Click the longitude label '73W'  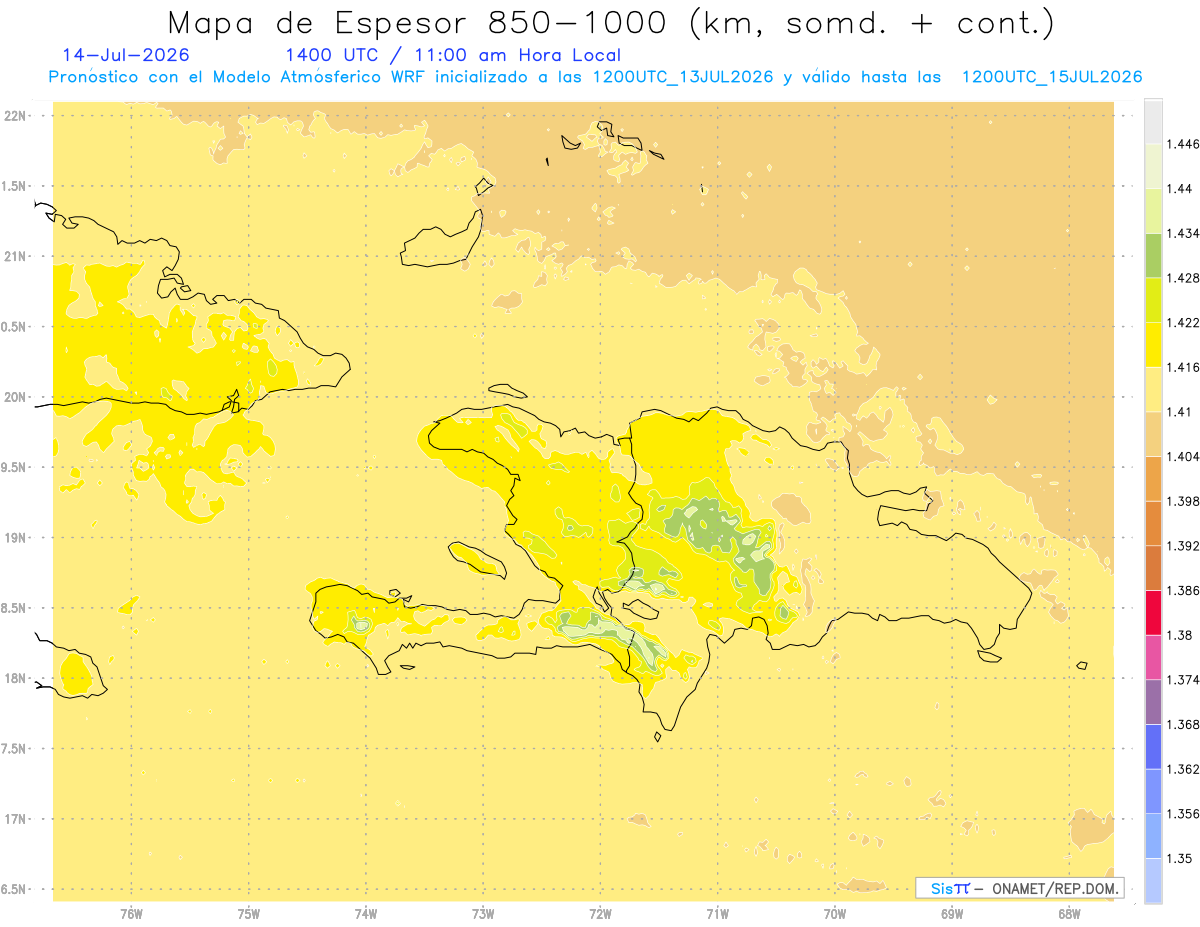483,914
